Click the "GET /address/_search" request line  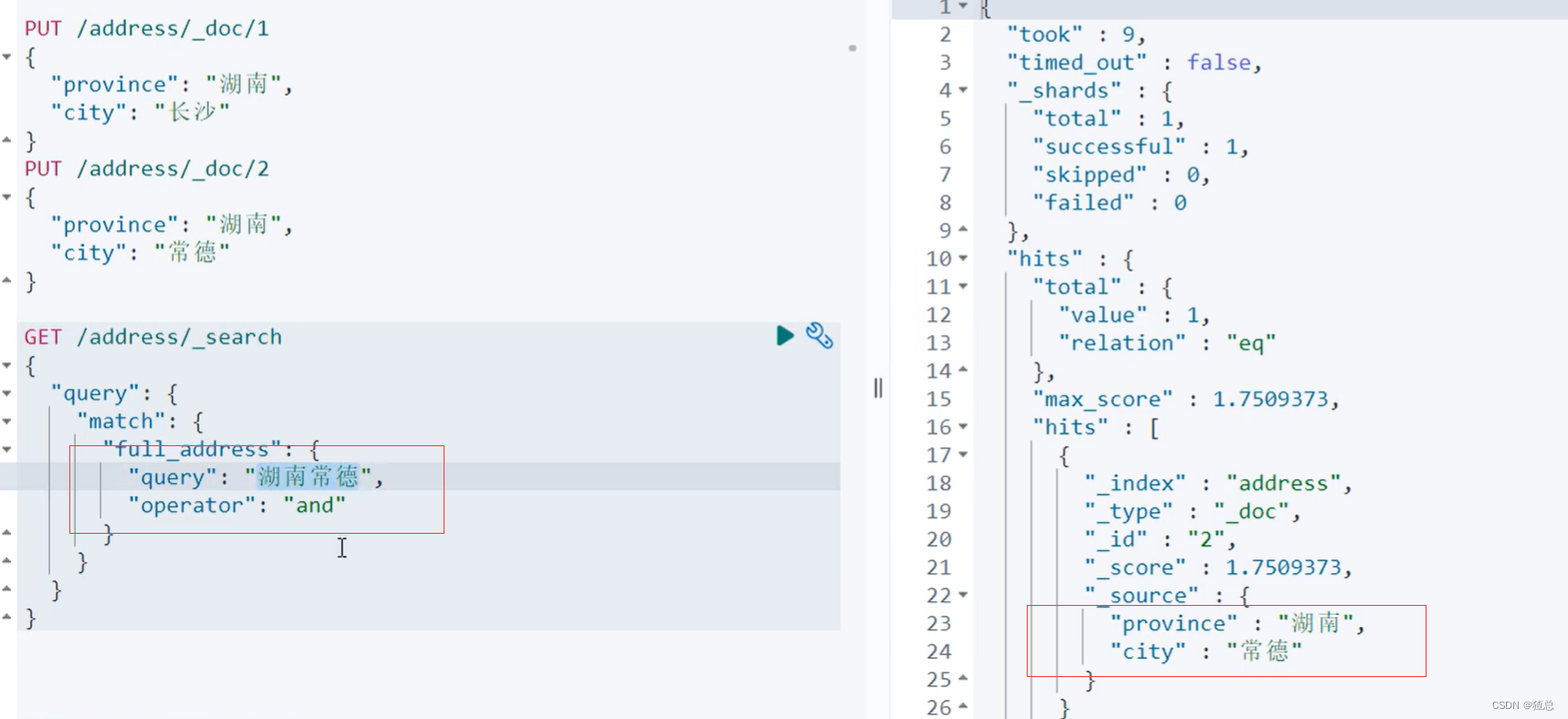pyautogui.click(x=153, y=337)
